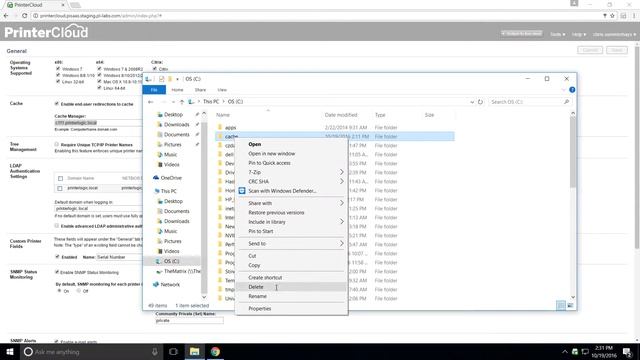Click the Explorer help question icon
640x360 pixels.
(x=572, y=90)
